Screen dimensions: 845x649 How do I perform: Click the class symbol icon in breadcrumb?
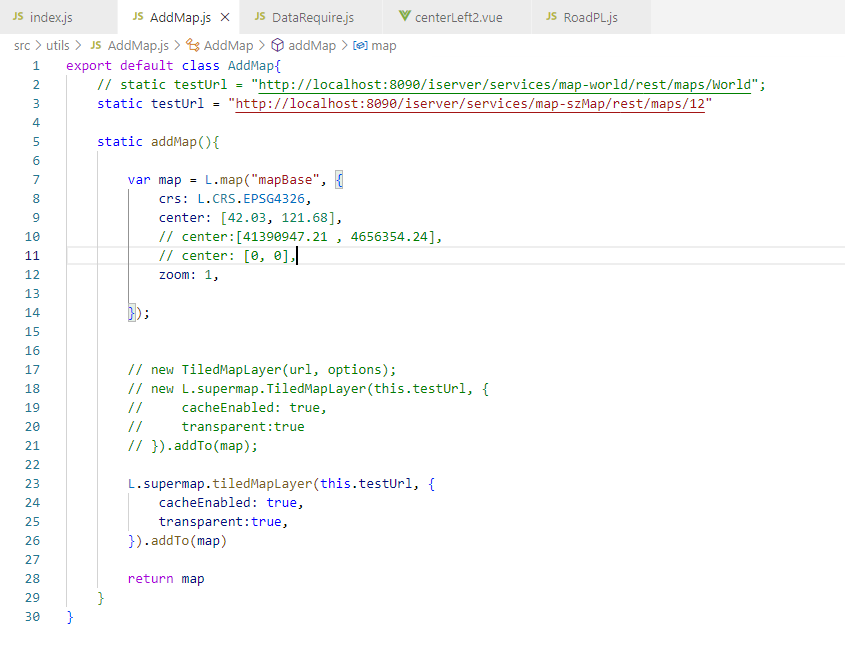[193, 46]
